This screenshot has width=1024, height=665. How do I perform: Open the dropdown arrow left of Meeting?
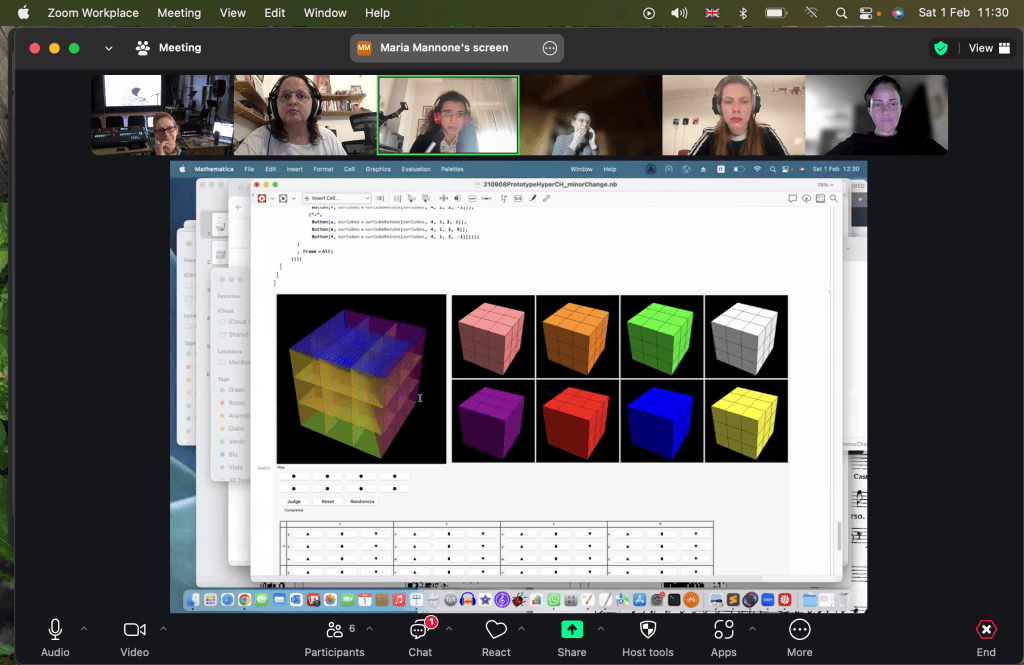(109, 48)
